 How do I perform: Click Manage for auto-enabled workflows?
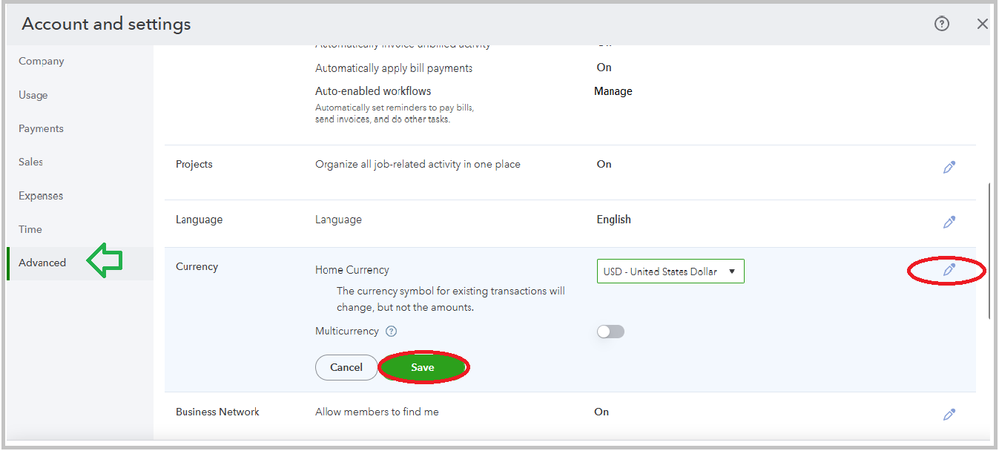613,91
